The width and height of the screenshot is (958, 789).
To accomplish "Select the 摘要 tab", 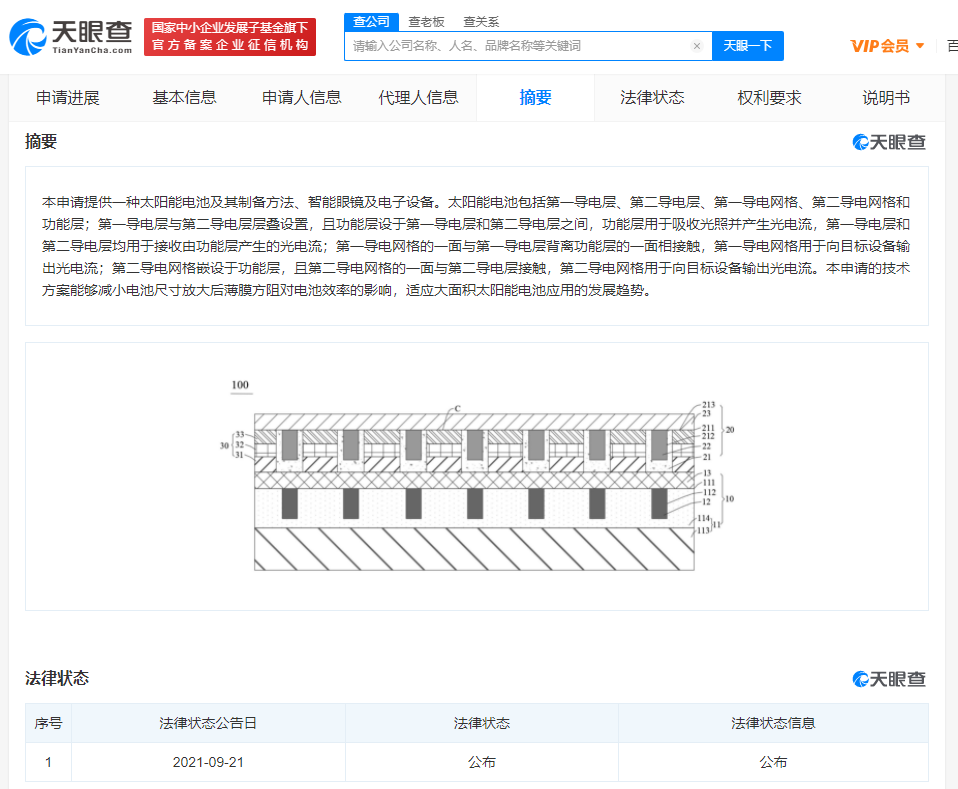I will 535,98.
